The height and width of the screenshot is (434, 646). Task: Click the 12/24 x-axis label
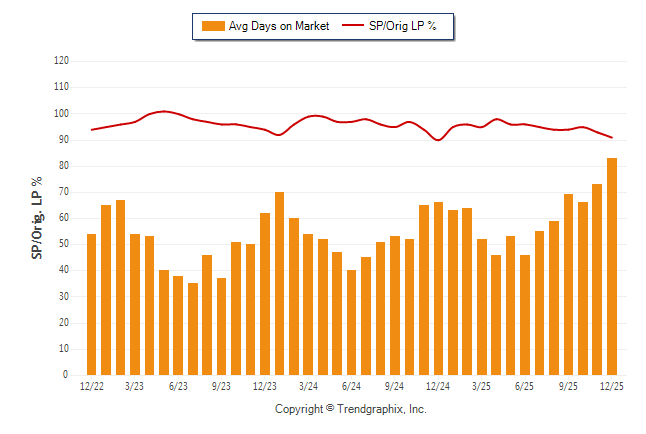(x=437, y=386)
